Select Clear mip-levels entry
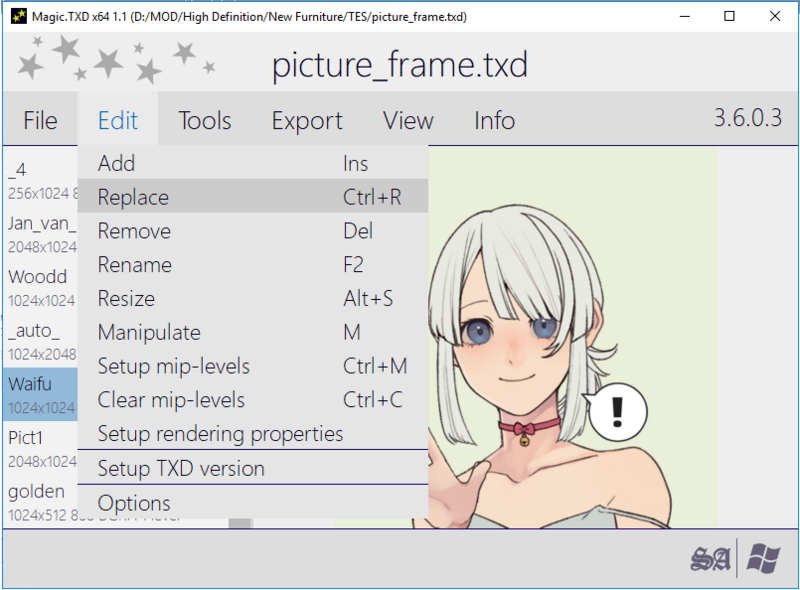 tap(253, 399)
